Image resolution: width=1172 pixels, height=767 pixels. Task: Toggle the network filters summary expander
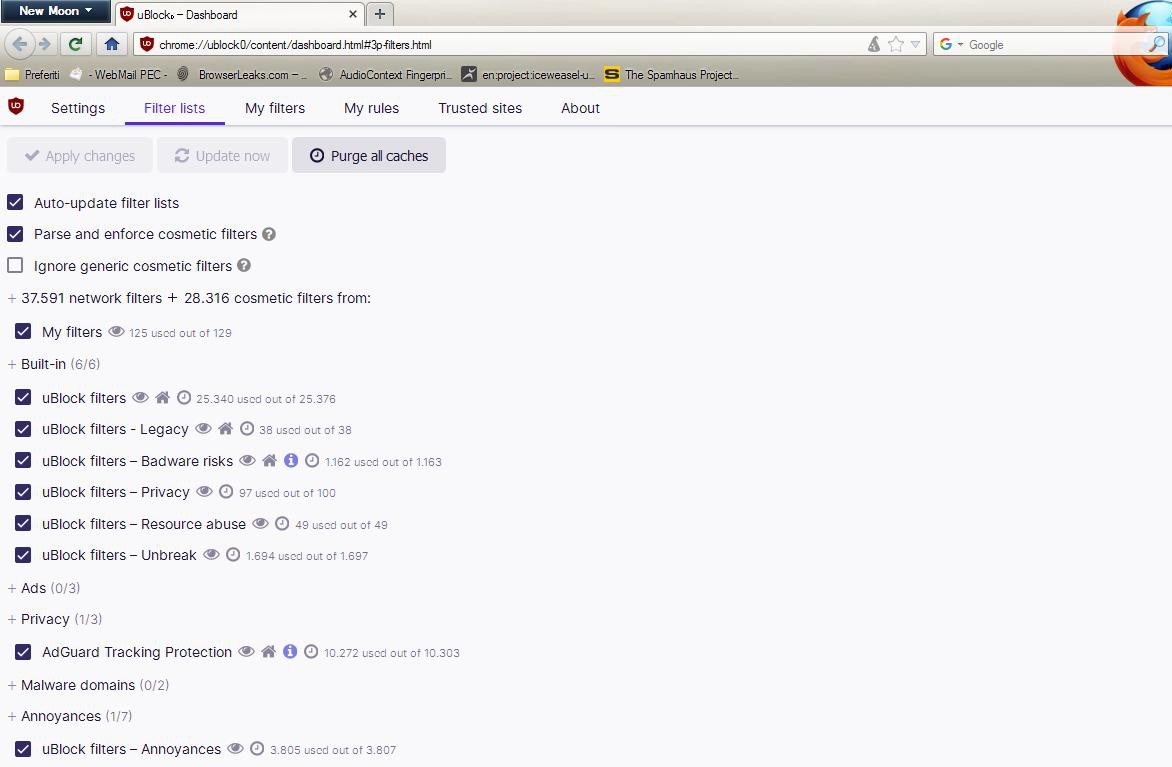(11, 298)
